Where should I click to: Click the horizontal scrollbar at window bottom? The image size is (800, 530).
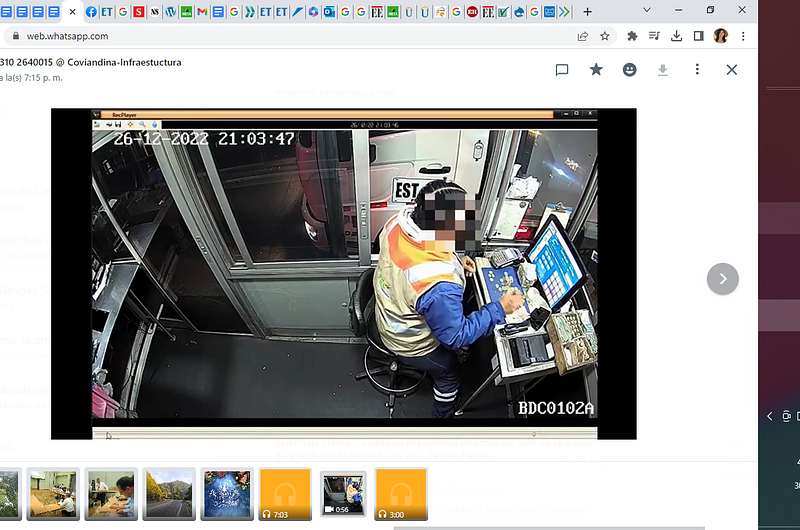click(x=549, y=528)
